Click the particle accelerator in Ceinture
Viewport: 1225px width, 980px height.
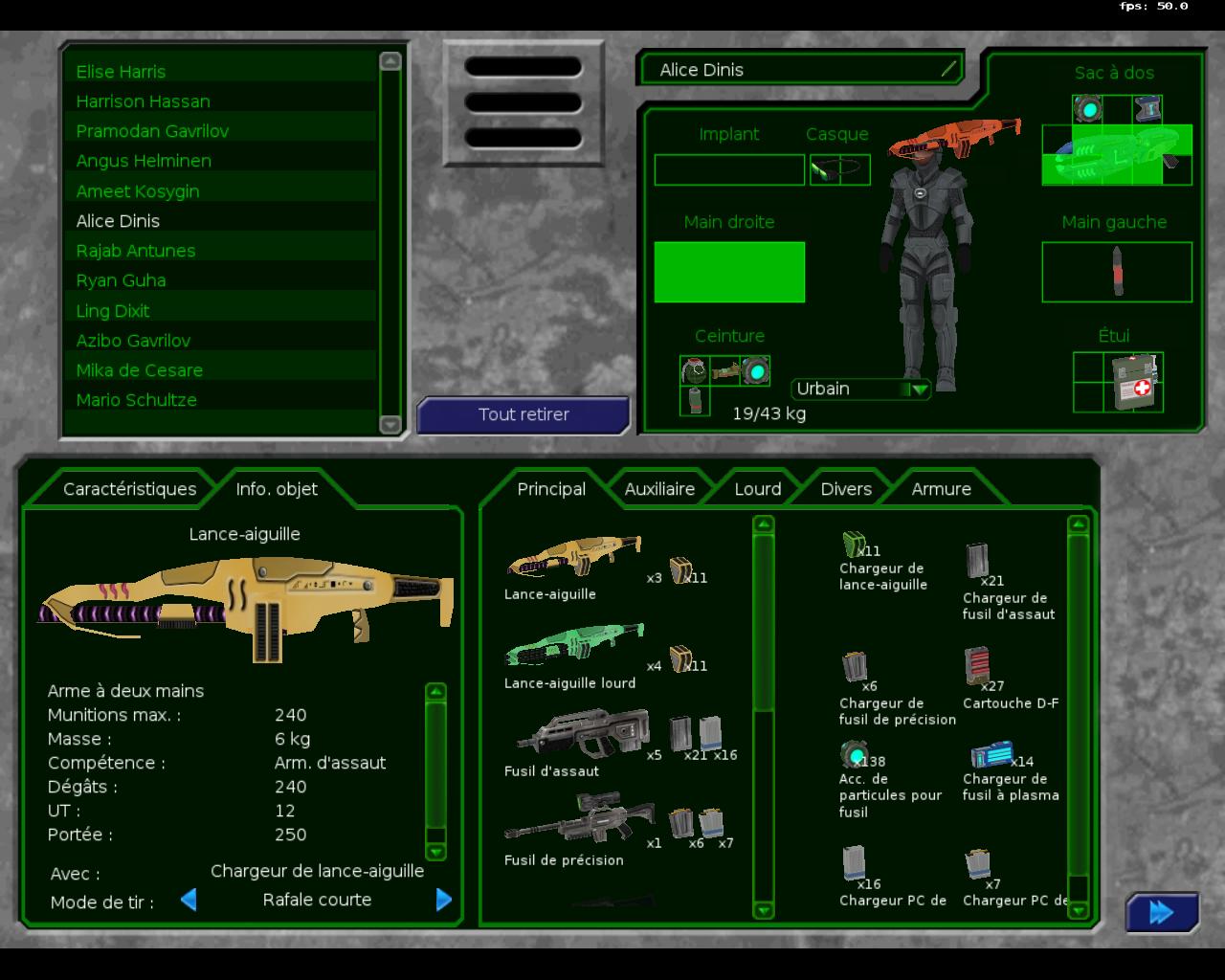(x=755, y=370)
